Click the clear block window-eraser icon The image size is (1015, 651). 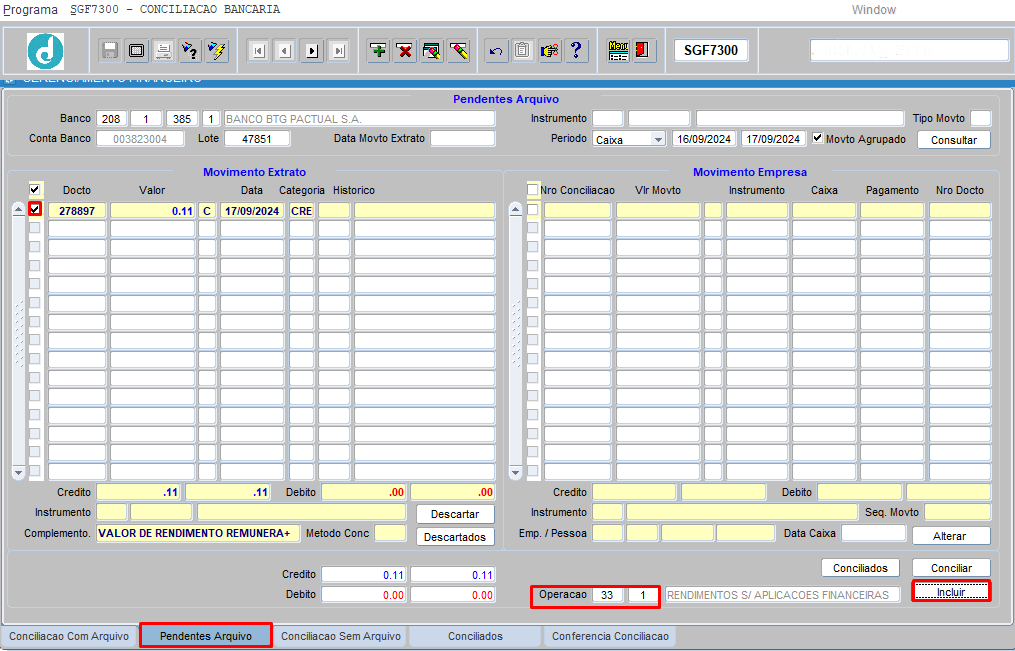tap(432, 50)
